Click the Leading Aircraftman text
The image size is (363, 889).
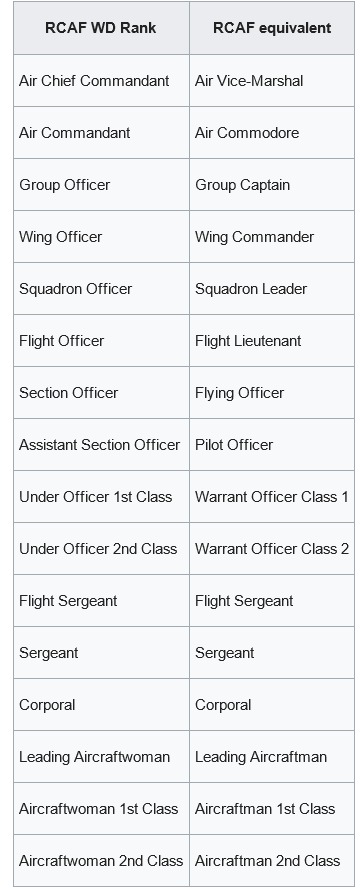coord(261,756)
